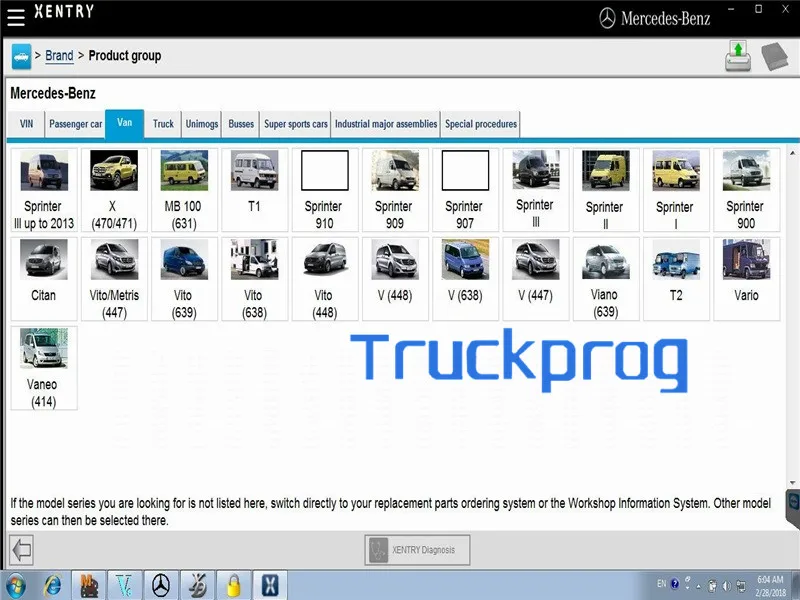Click the Brand breadcrumb link
Screen dimensions: 800x600
click(x=59, y=56)
